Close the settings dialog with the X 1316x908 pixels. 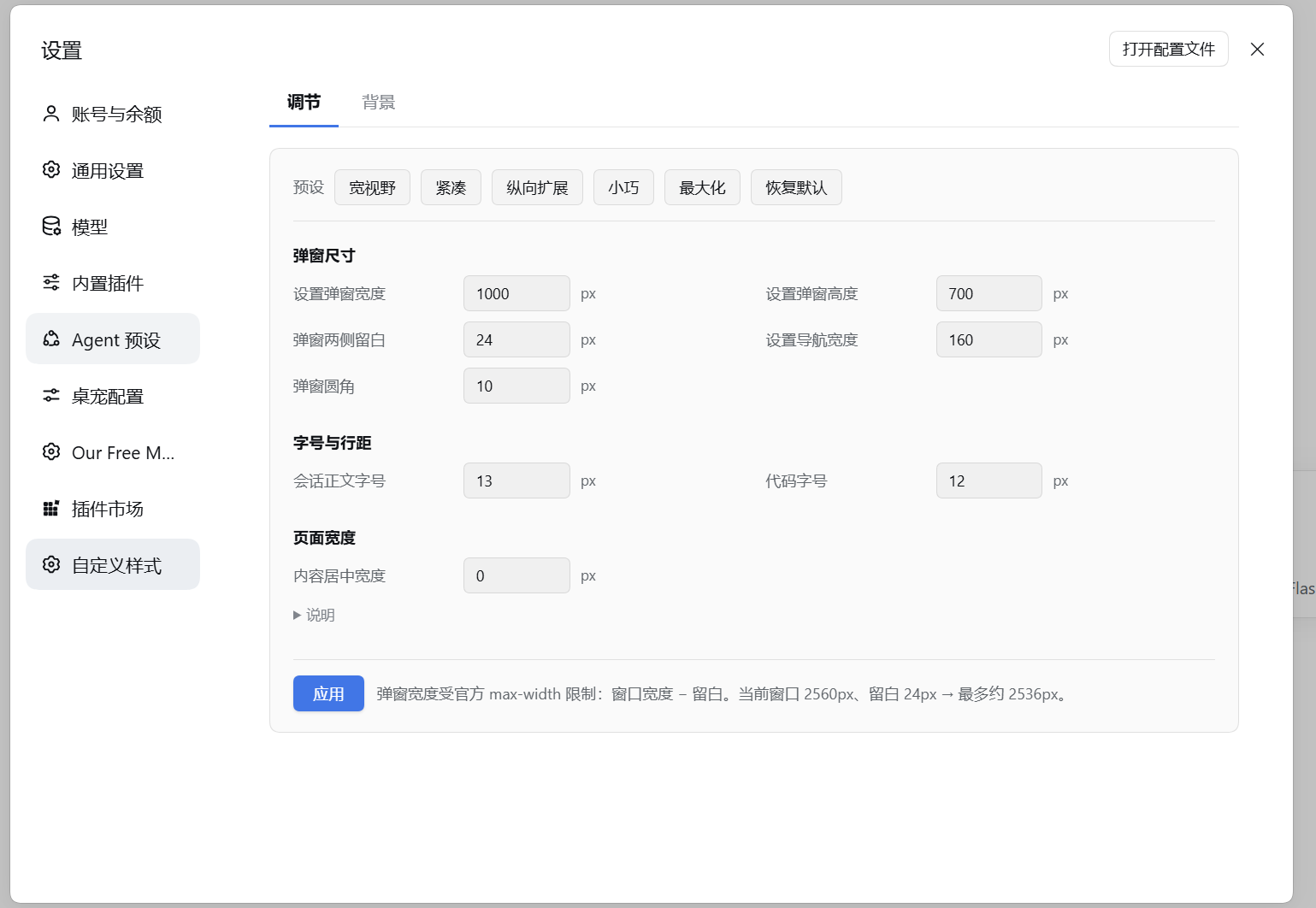click(x=1257, y=49)
